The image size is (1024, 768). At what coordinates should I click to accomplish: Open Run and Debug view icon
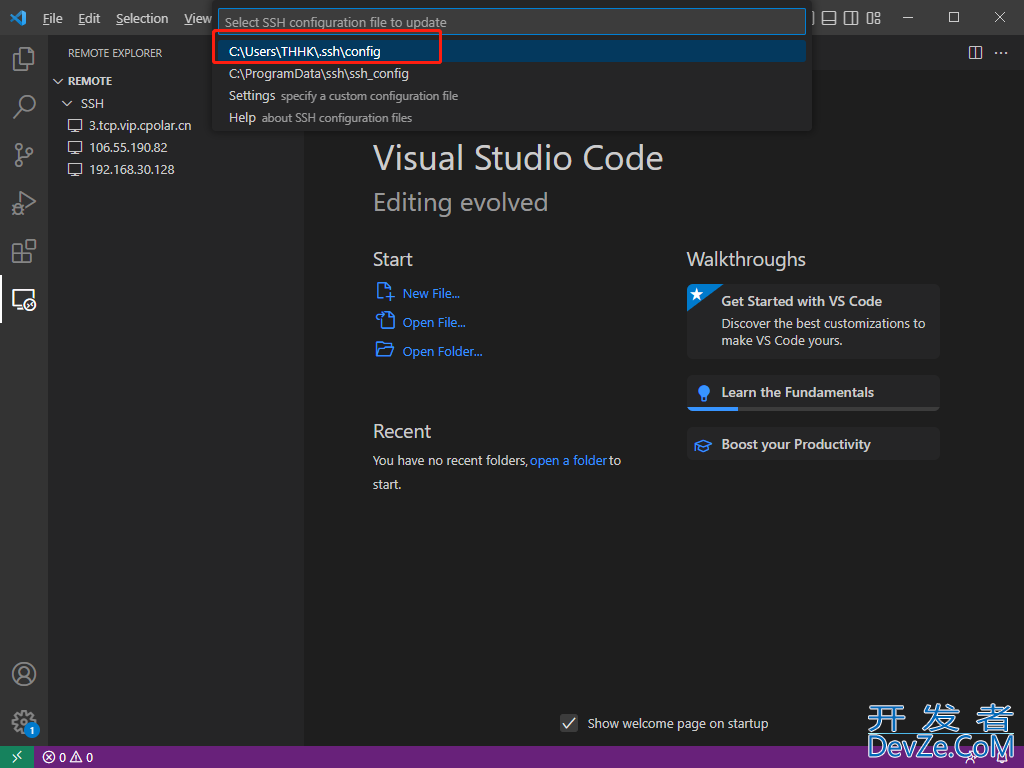click(x=24, y=203)
